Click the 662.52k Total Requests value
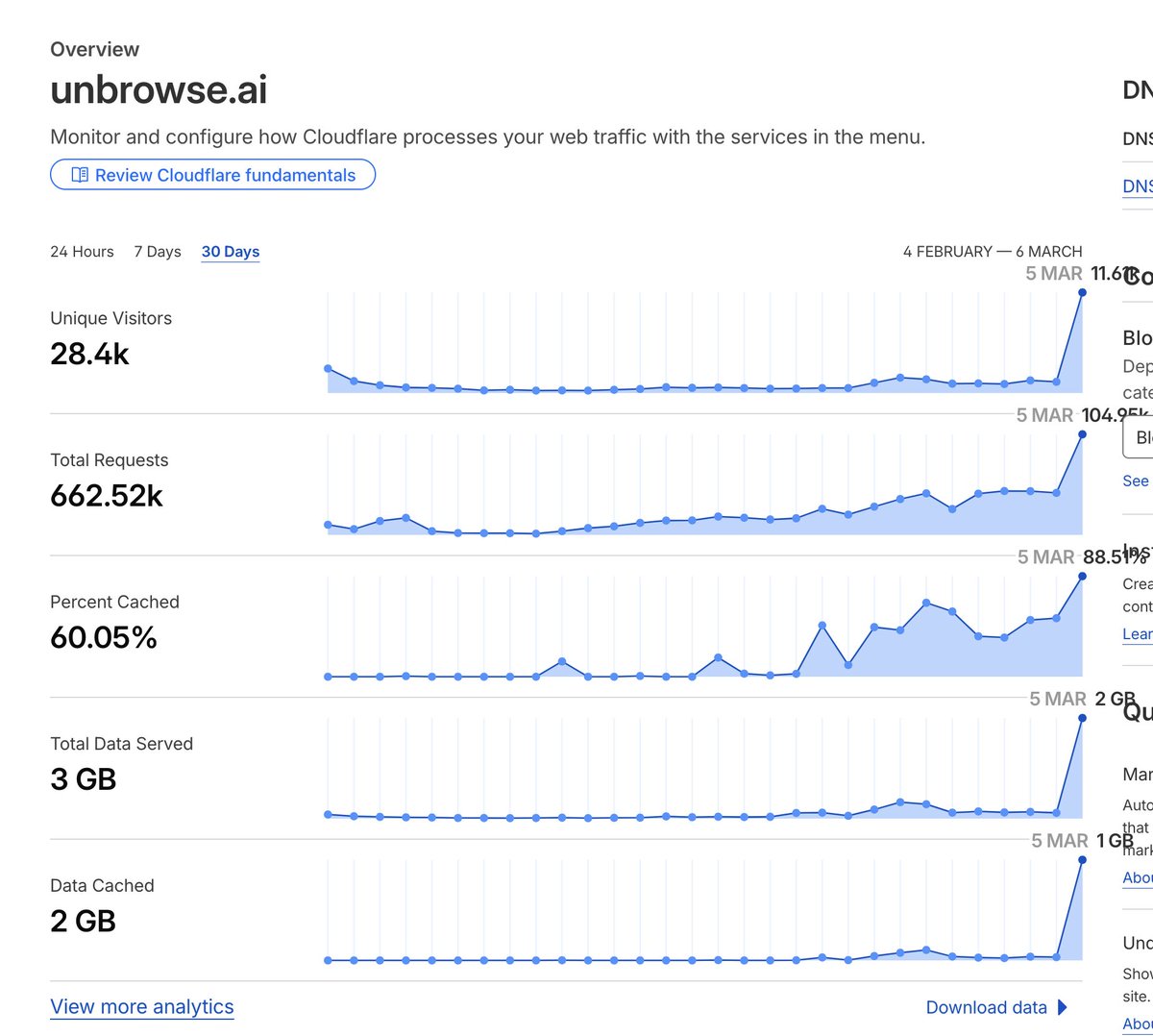This screenshot has height=1036, width=1153. [107, 496]
